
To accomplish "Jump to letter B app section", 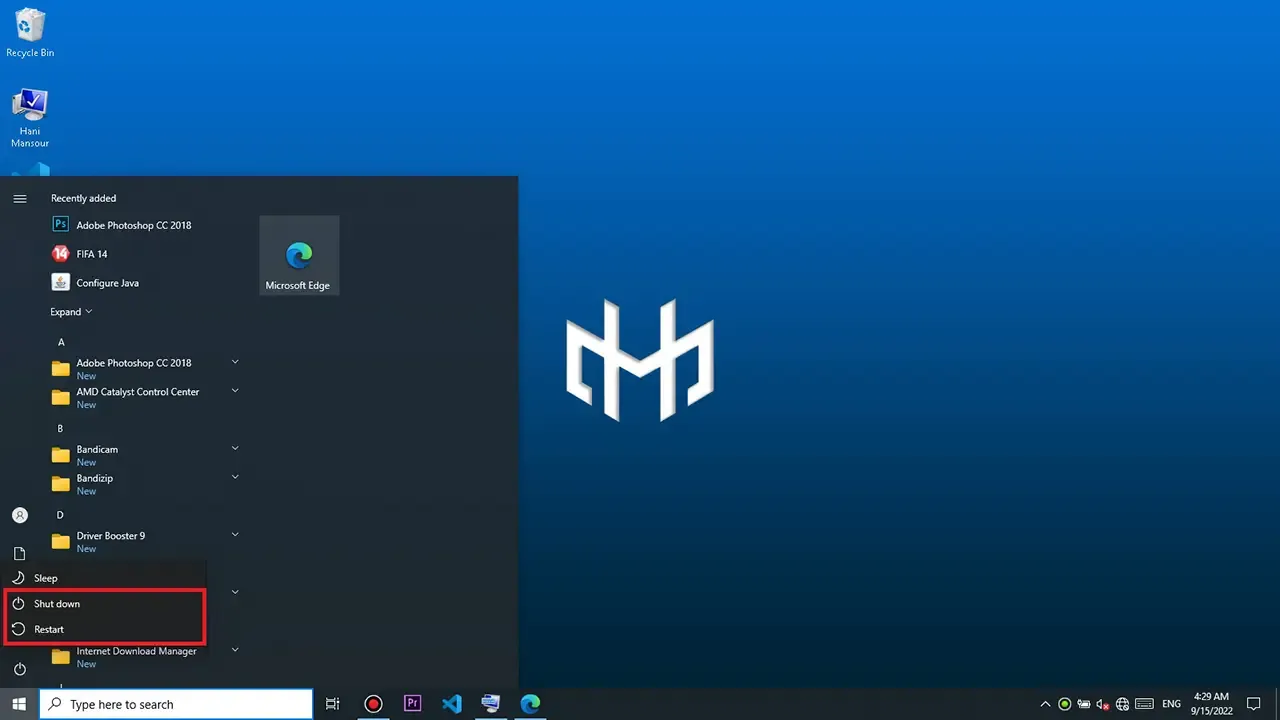I will [x=60, y=428].
